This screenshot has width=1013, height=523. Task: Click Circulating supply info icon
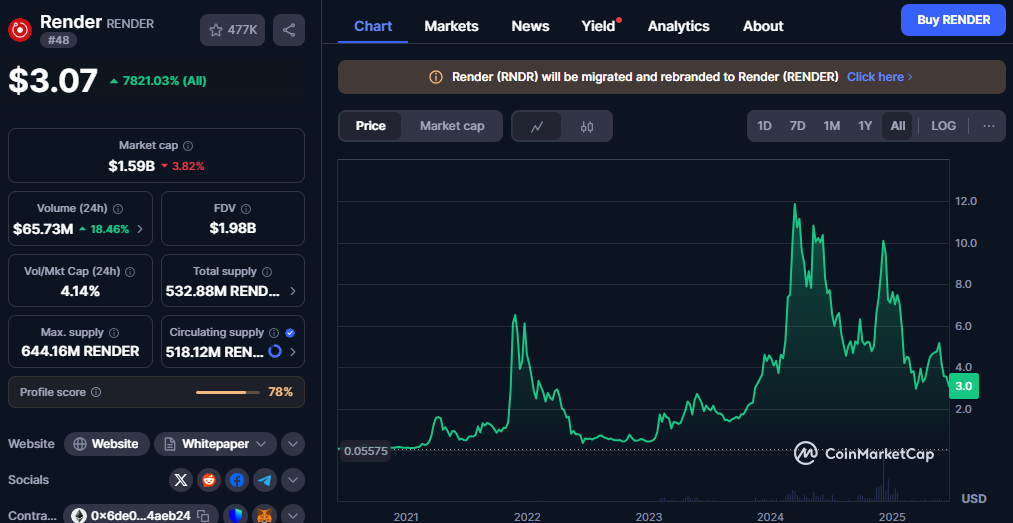point(274,333)
